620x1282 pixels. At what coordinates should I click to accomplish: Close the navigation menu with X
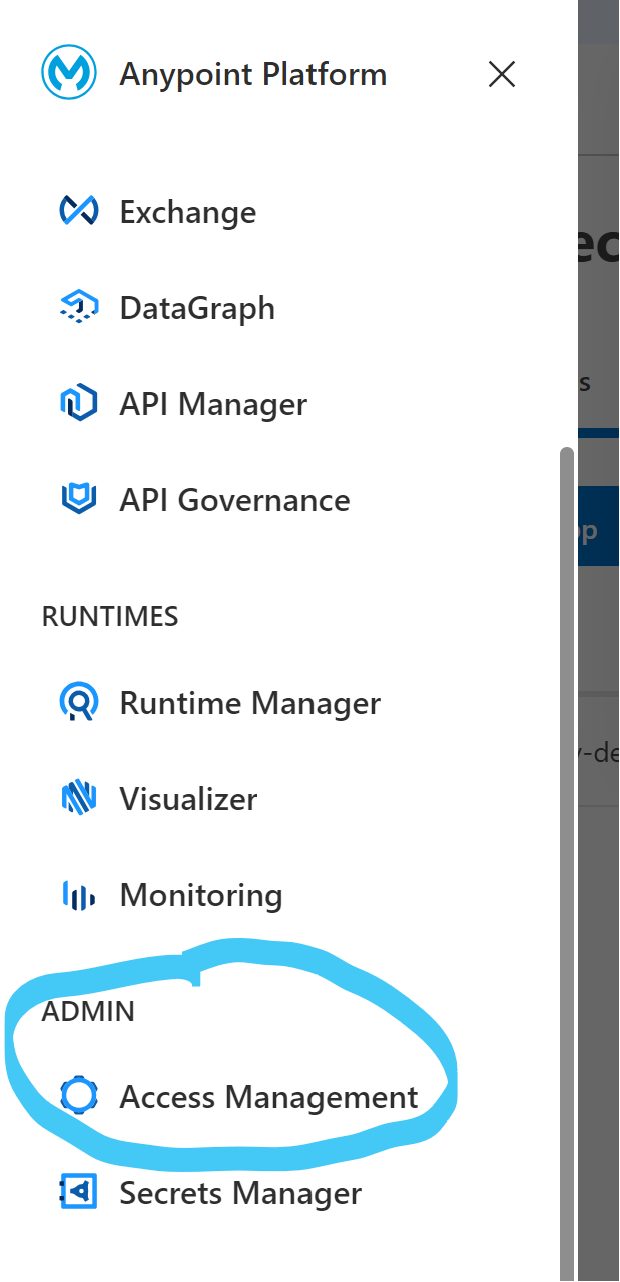[x=501, y=74]
